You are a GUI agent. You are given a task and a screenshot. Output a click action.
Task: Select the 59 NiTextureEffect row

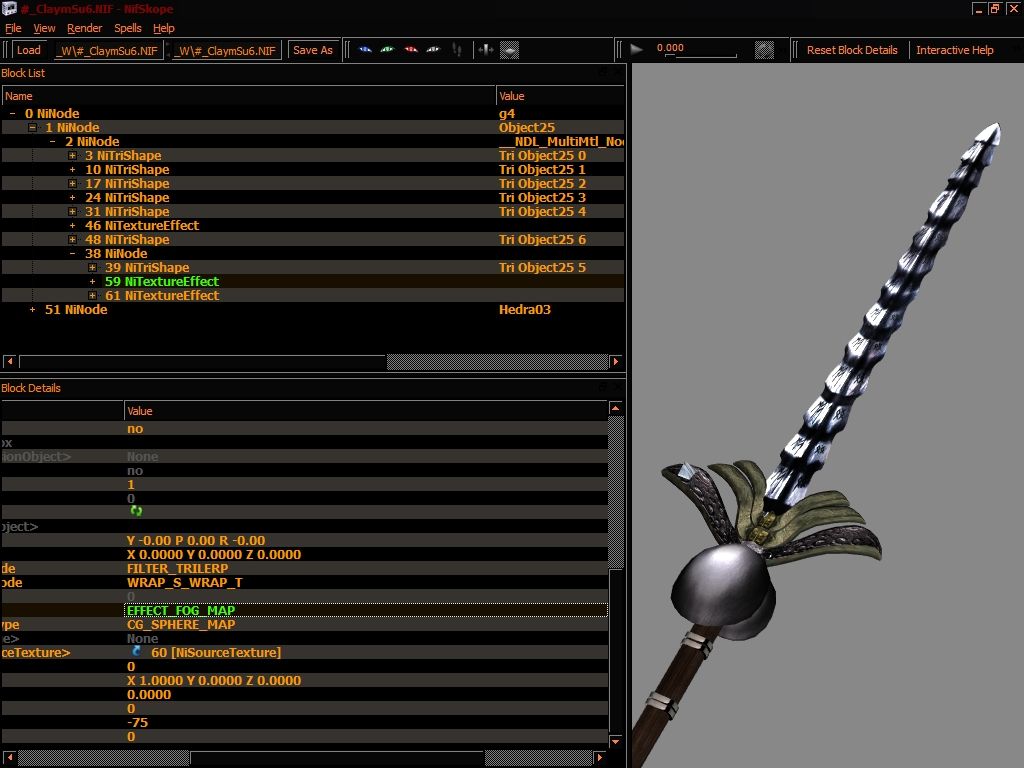pyautogui.click(x=313, y=281)
